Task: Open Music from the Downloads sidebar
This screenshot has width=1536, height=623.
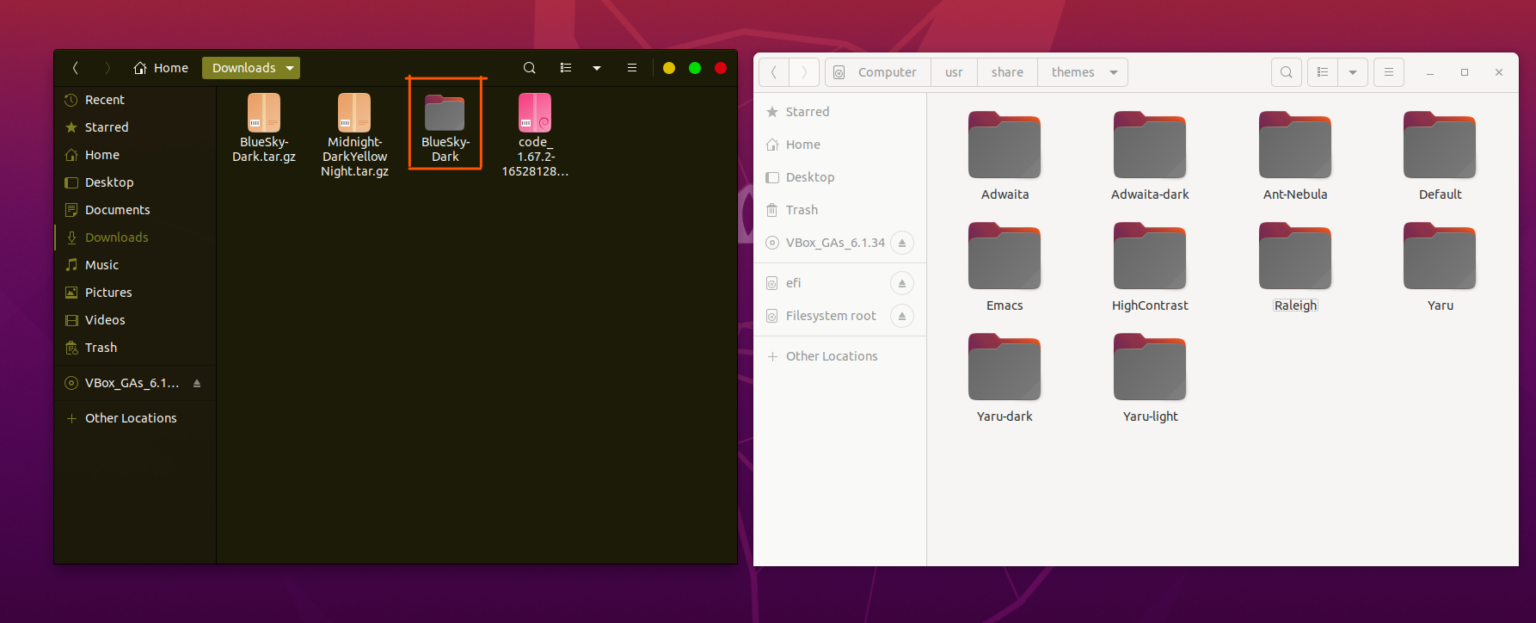Action: pyautogui.click(x=100, y=264)
